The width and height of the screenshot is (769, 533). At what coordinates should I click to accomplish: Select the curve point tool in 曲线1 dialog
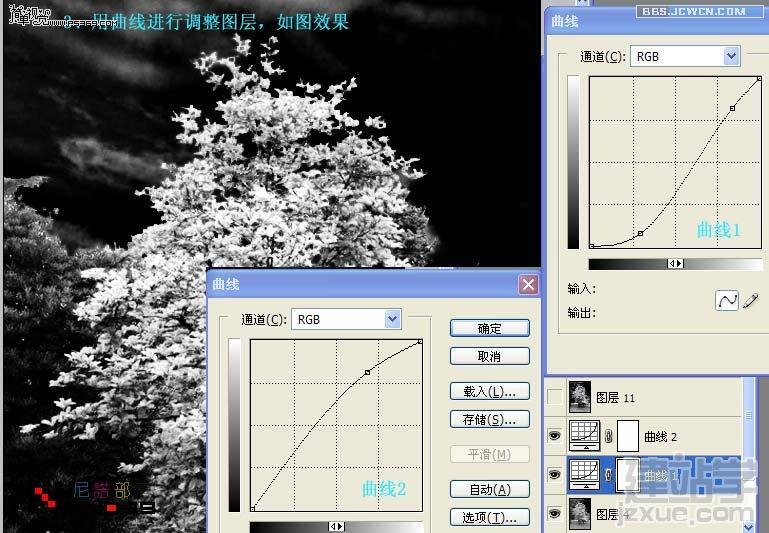(x=726, y=300)
